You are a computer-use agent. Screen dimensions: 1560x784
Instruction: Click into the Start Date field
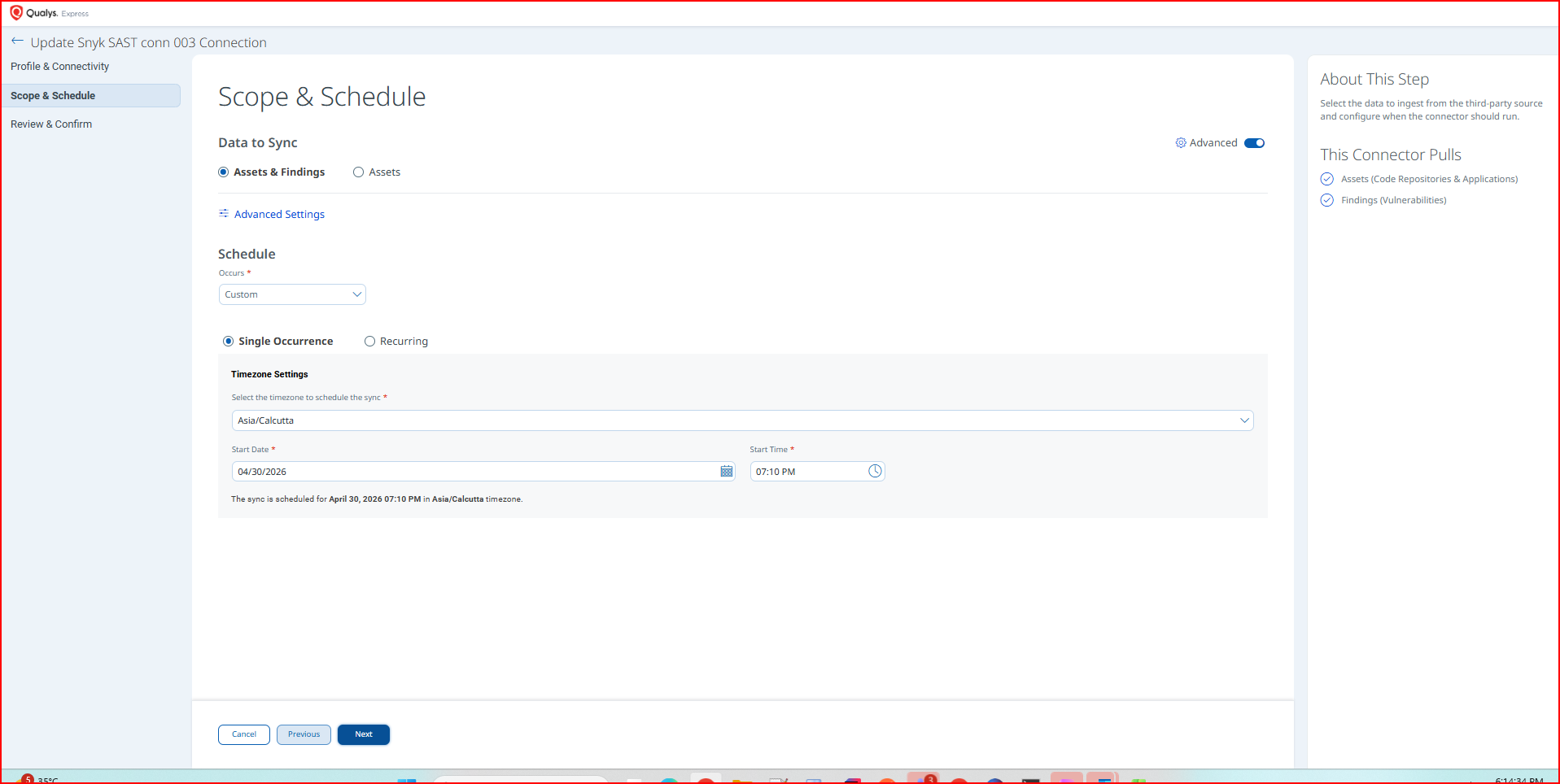[475, 472]
